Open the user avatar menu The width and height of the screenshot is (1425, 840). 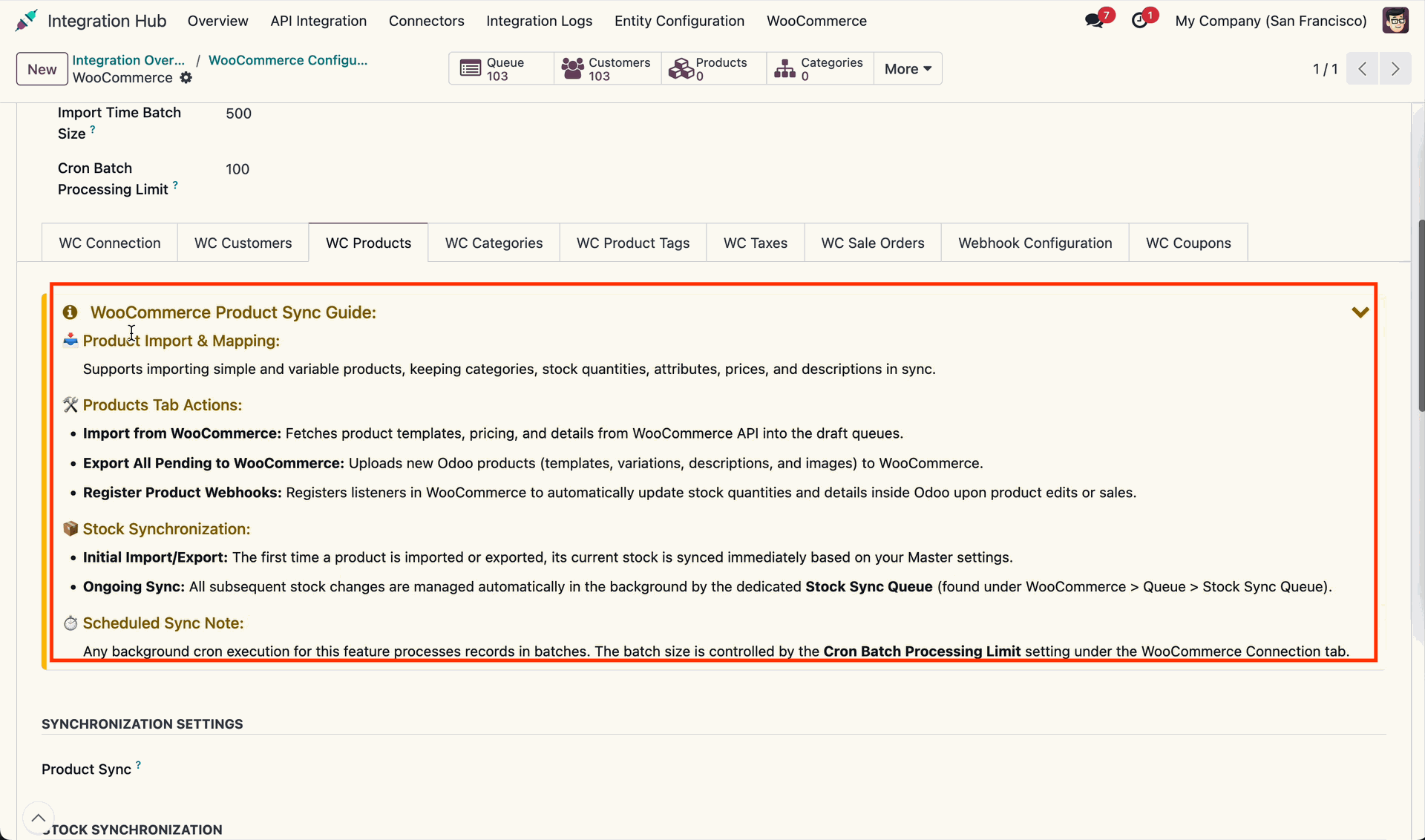point(1395,21)
